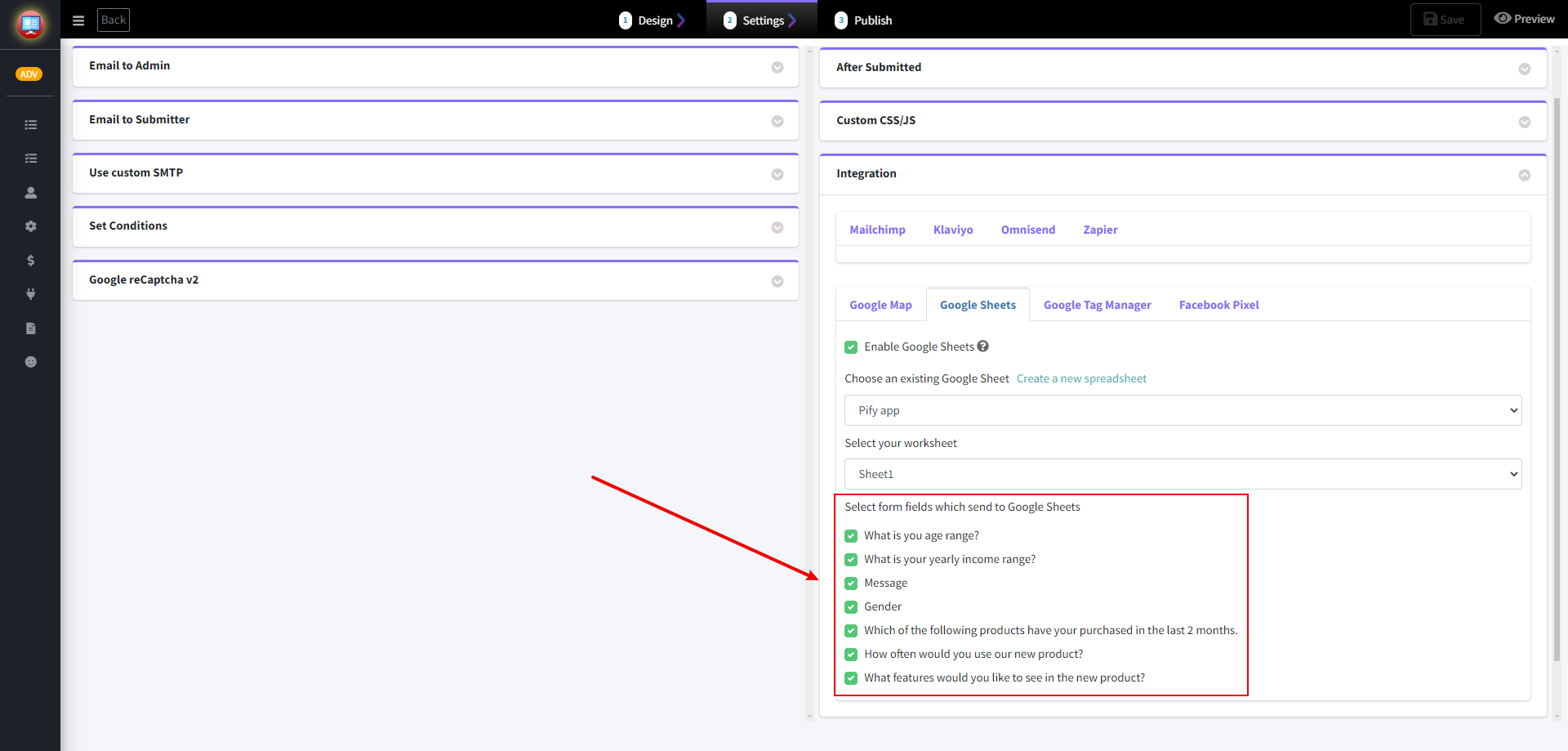The height and width of the screenshot is (751, 1568).
Task: Open the Pify app spreadsheet dropdown
Action: click(x=1183, y=410)
